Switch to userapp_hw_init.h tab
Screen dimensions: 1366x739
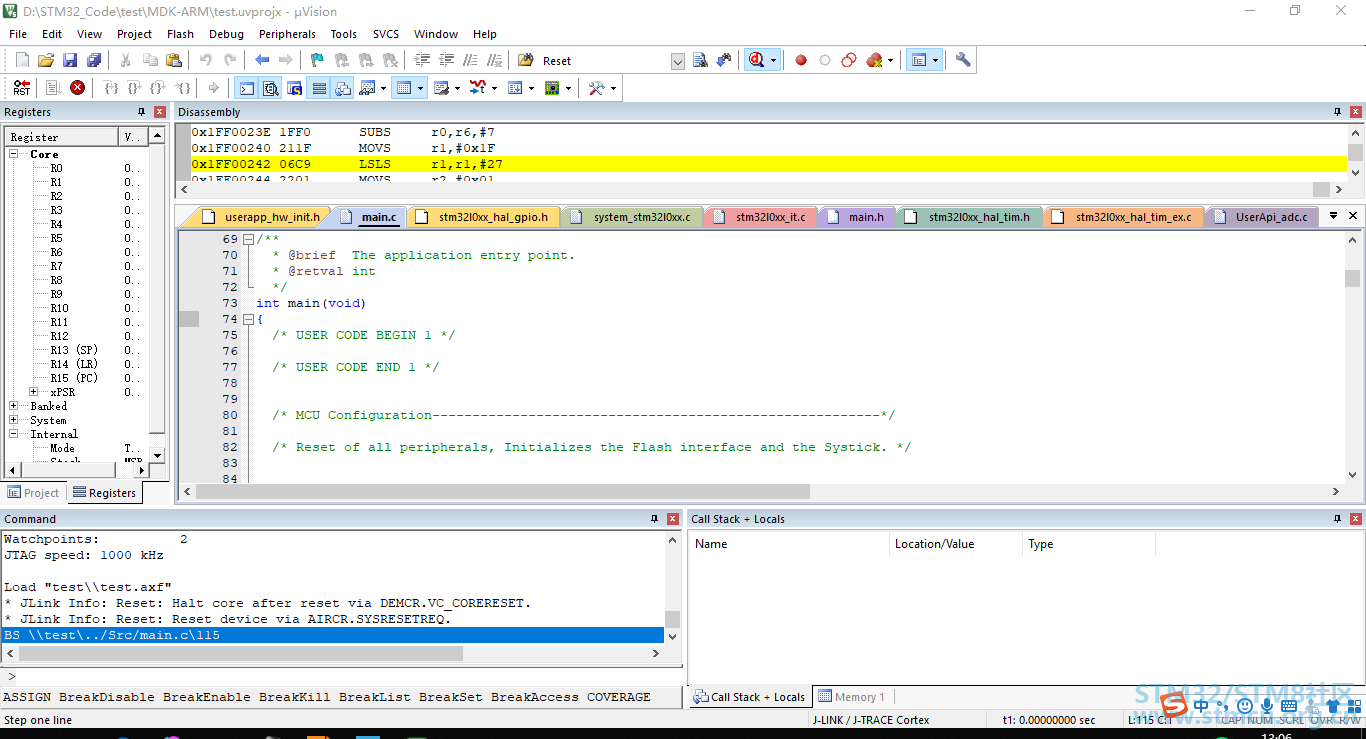pos(261,217)
